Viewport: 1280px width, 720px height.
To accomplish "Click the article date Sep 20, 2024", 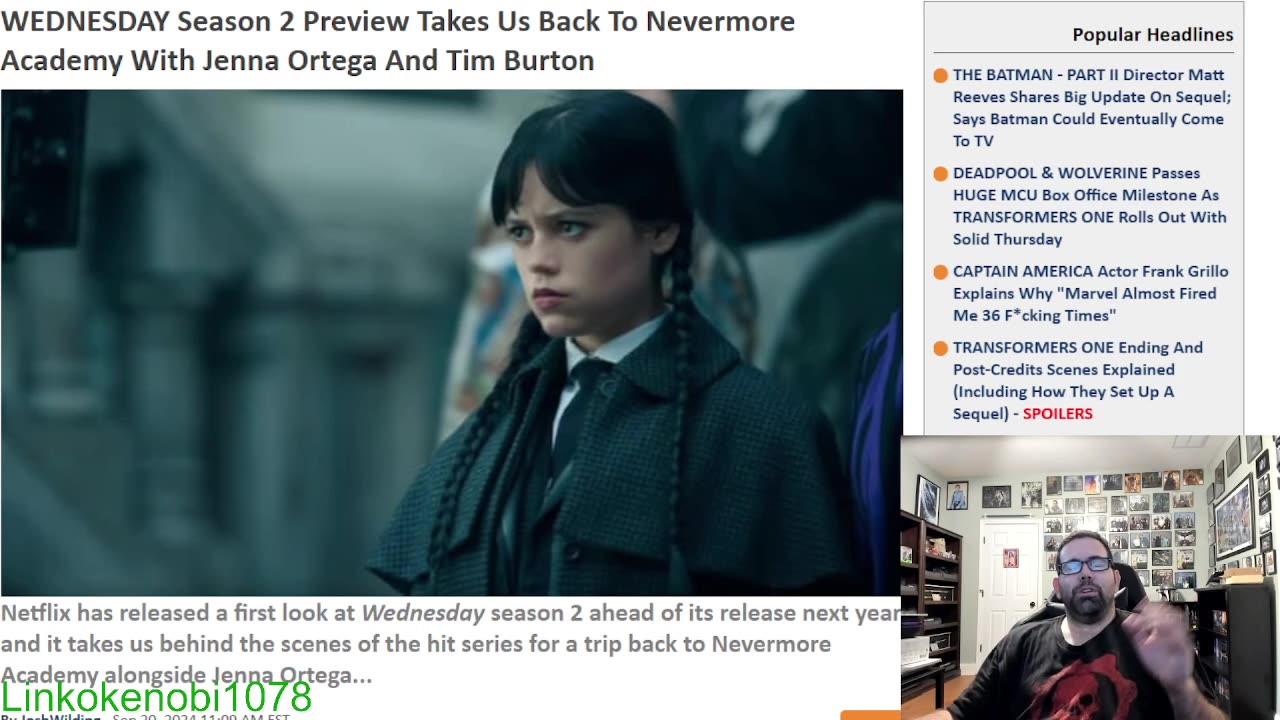I will pos(200,716).
